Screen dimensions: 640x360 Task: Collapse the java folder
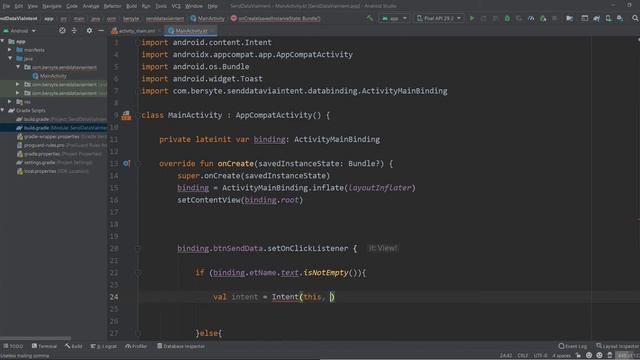10,58
